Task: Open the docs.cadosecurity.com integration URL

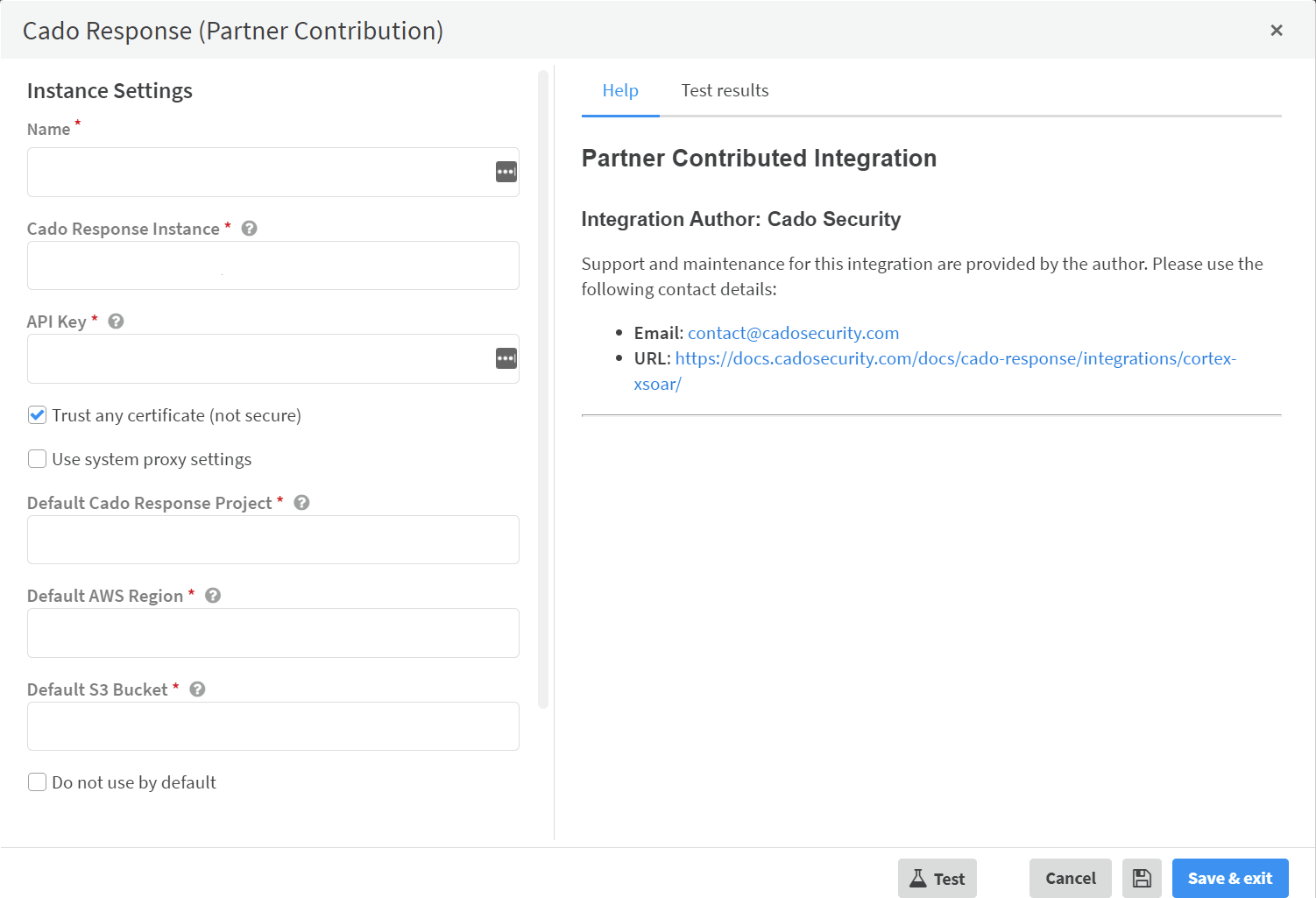Action: [x=935, y=371]
